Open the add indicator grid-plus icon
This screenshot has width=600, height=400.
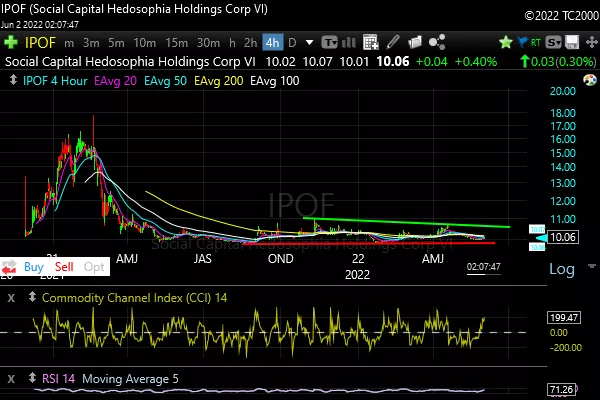(x=370, y=42)
